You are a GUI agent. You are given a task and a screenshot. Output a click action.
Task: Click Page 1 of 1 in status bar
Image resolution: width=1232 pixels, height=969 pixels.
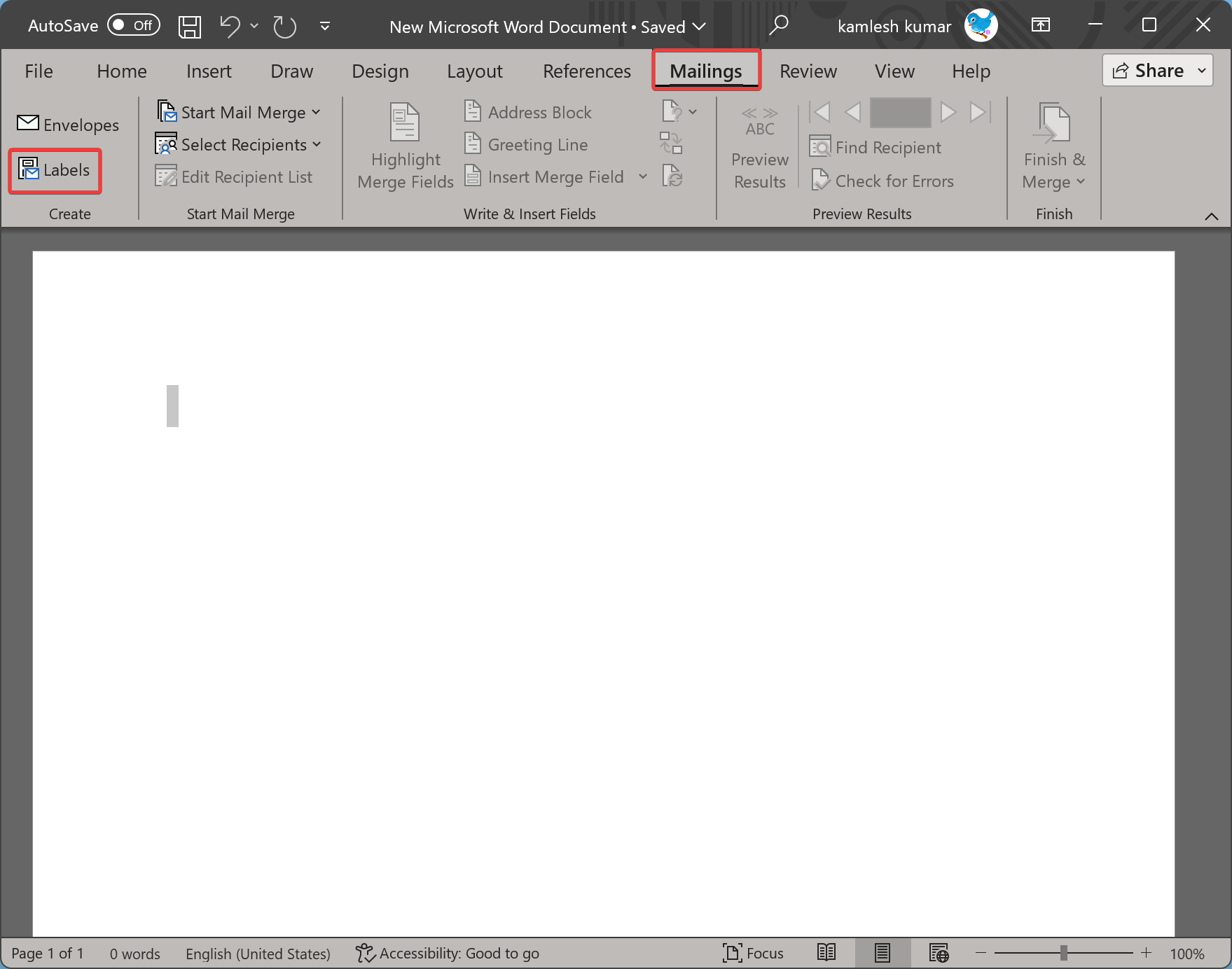click(x=48, y=954)
